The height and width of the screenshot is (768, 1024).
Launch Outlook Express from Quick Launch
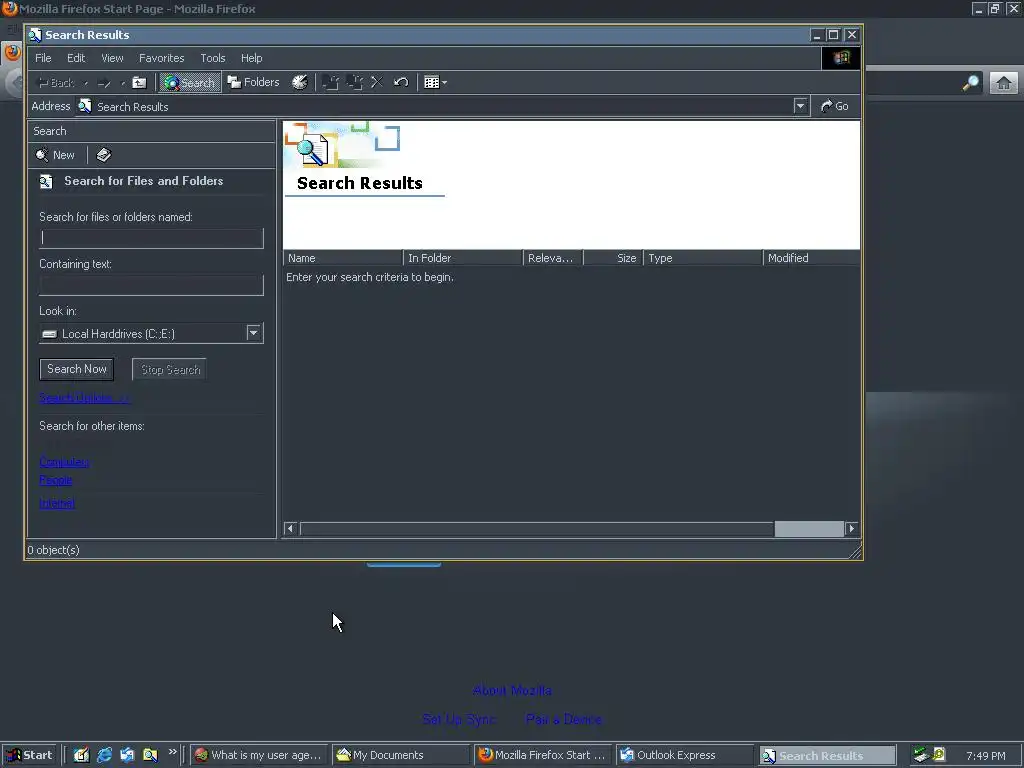[x=127, y=755]
